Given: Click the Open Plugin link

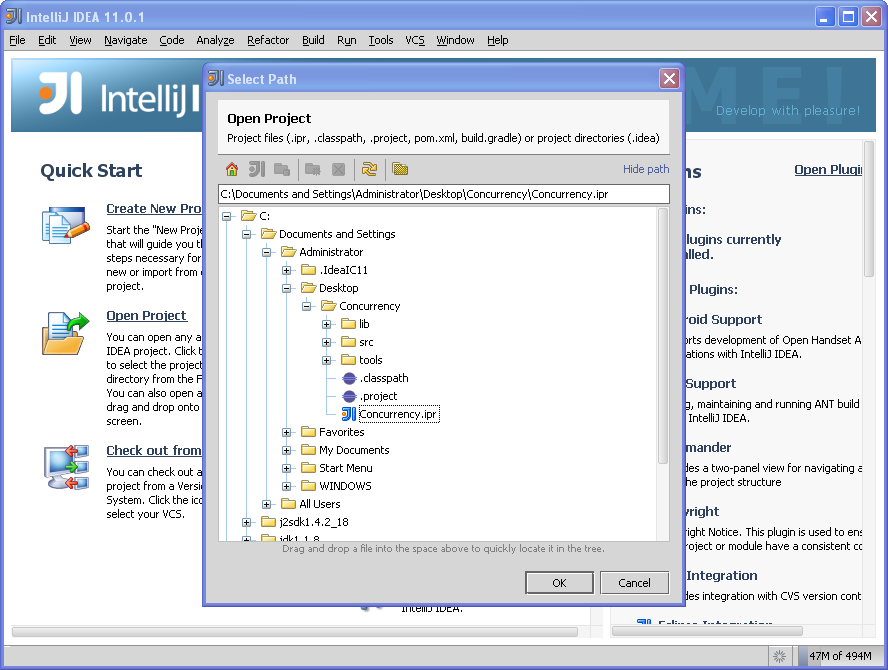Looking at the screenshot, I should (828, 169).
